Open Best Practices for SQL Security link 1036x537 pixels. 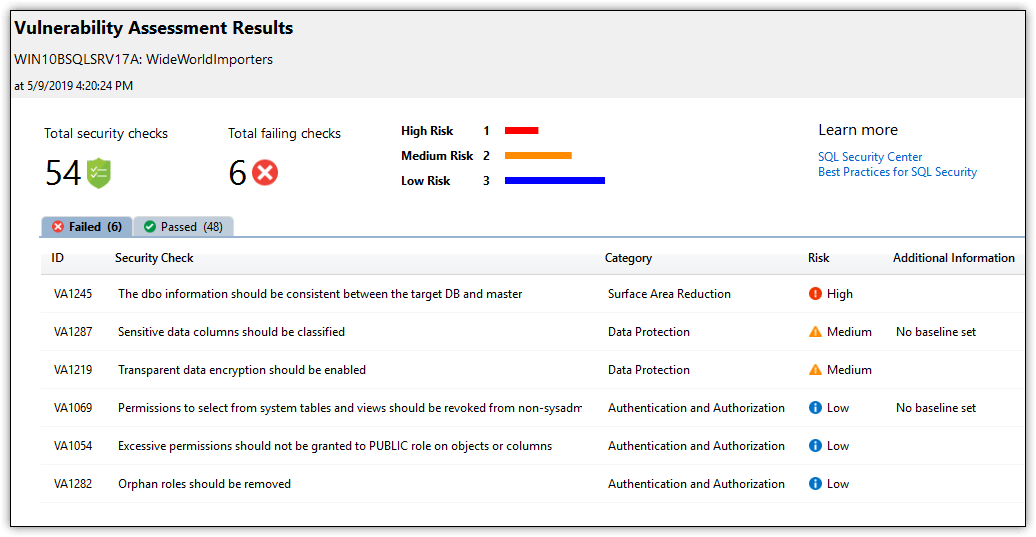(897, 172)
